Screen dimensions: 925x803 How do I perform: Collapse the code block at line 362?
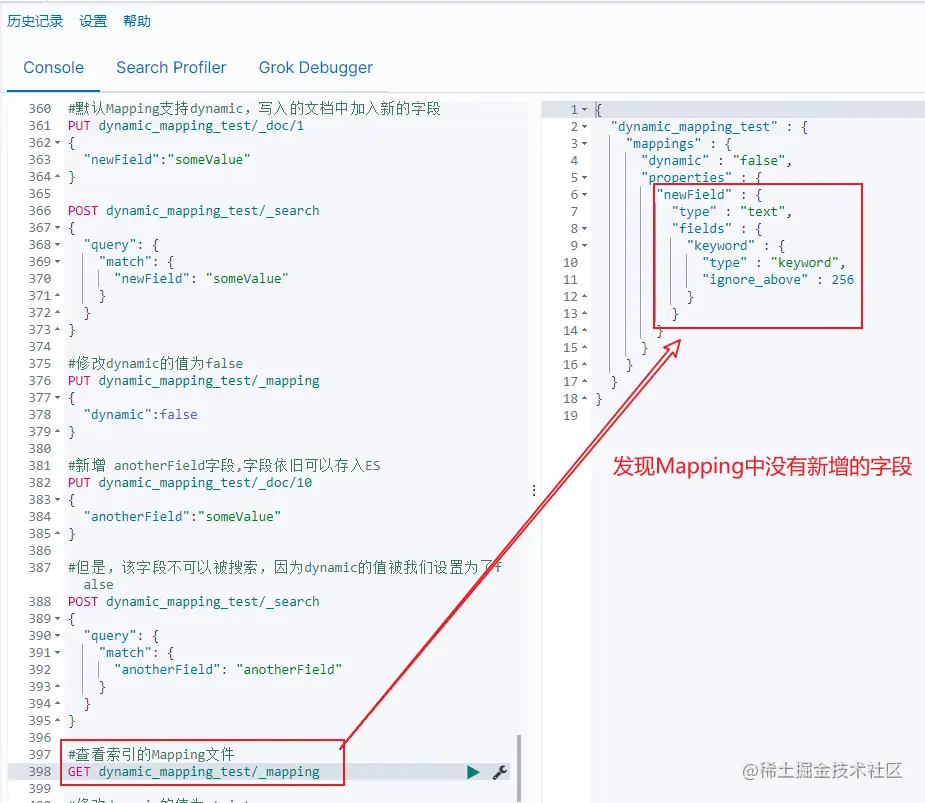pos(58,143)
